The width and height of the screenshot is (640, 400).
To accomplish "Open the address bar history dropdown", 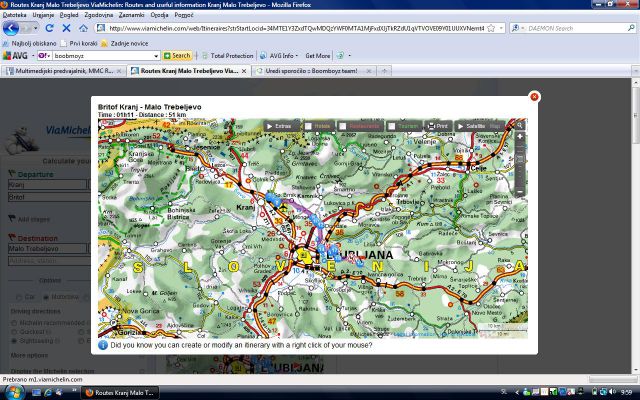I will tap(501, 28).
